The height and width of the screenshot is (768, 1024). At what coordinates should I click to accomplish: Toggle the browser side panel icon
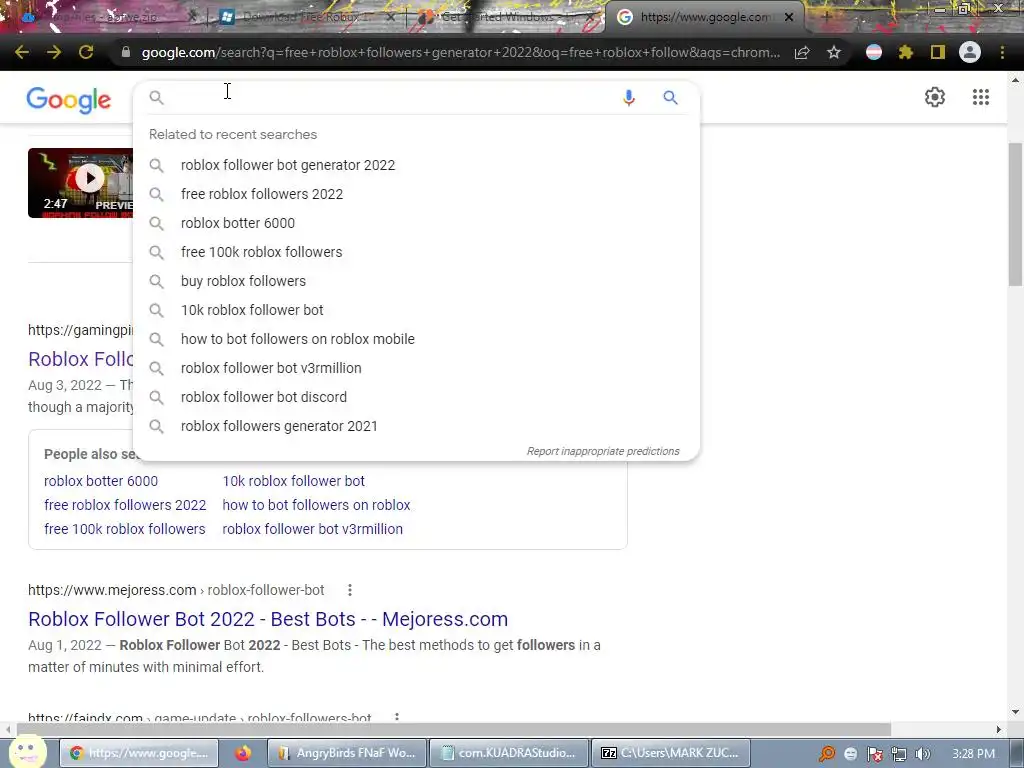[x=938, y=52]
